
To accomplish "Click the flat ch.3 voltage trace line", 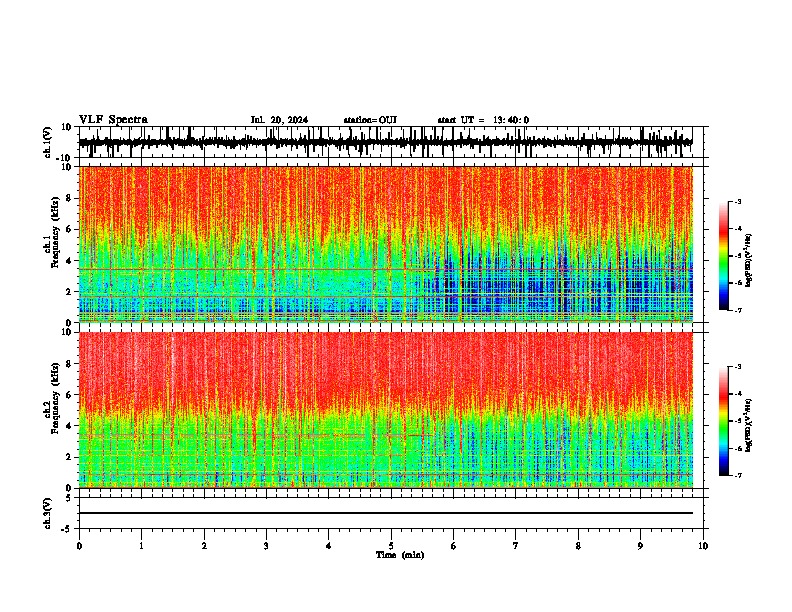I will (x=385, y=513).
